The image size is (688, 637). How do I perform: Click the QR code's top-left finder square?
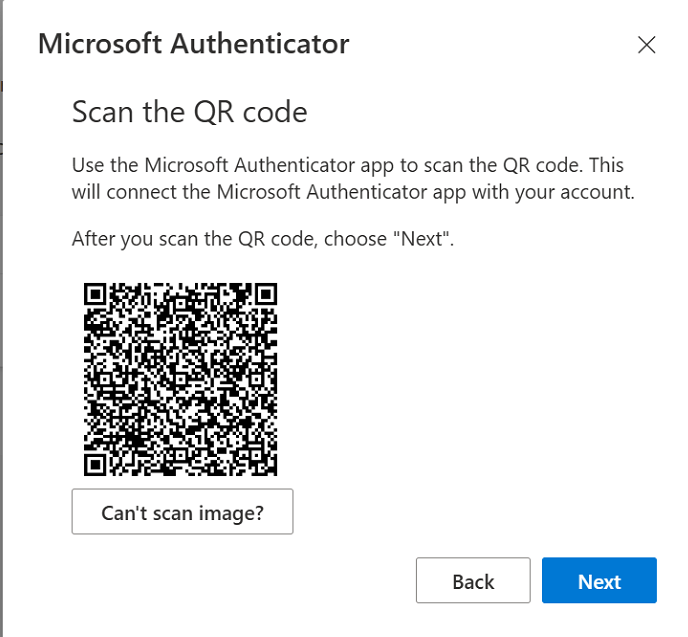[96, 295]
